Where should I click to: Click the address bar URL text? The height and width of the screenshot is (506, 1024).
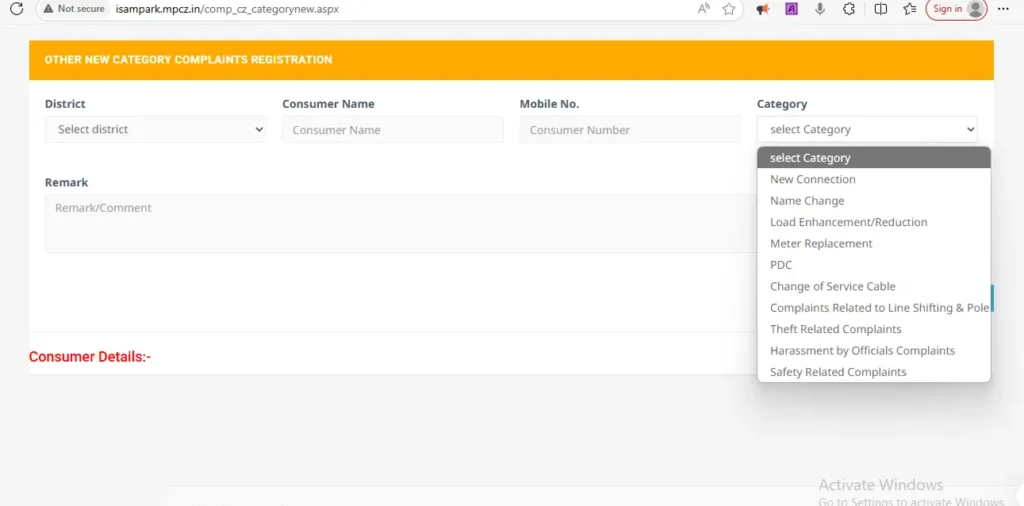[x=227, y=10]
